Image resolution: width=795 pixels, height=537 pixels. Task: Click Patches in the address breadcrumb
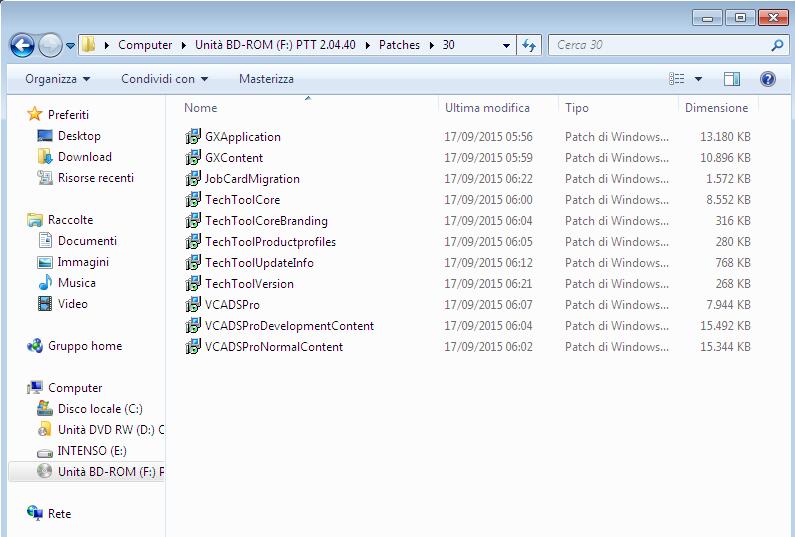399,45
